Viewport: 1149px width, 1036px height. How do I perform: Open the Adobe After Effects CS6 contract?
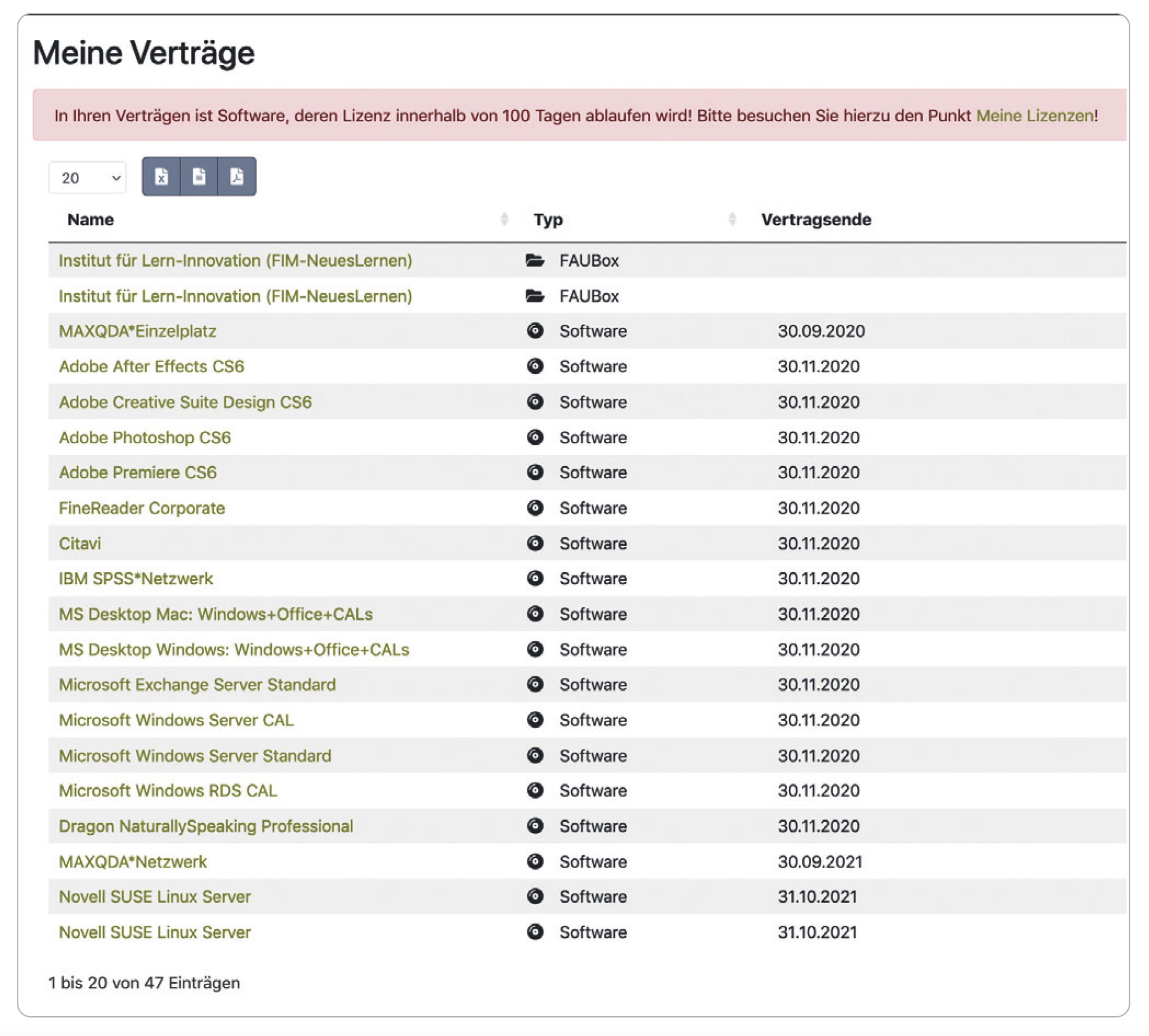tap(151, 367)
